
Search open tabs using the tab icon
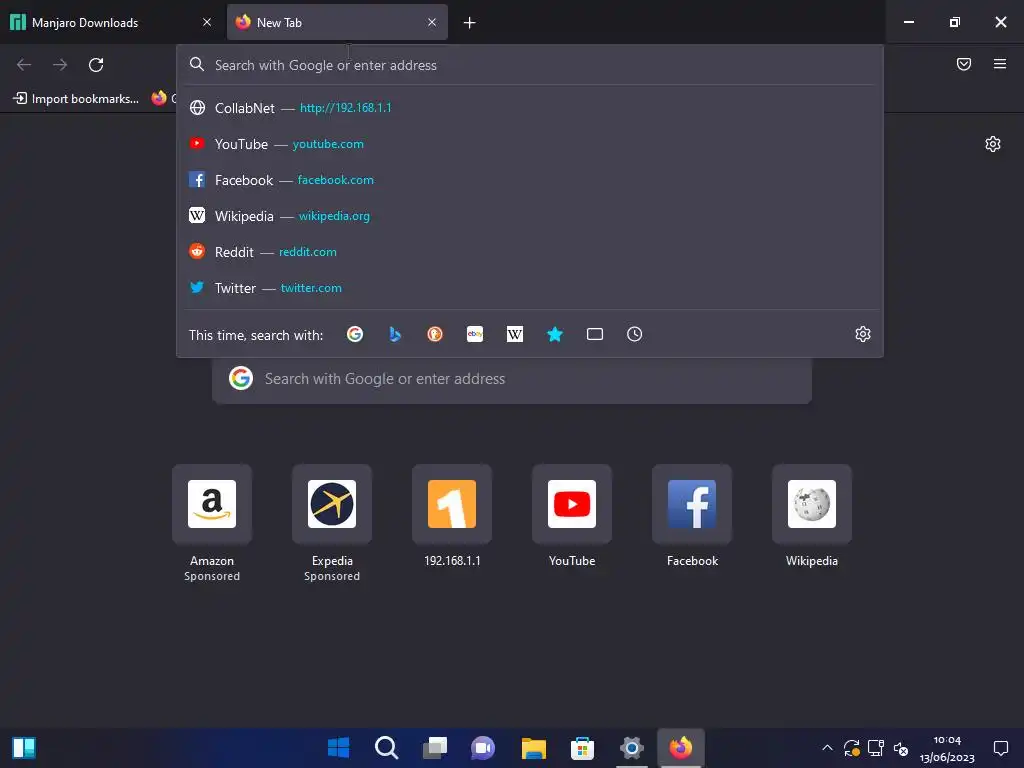594,334
